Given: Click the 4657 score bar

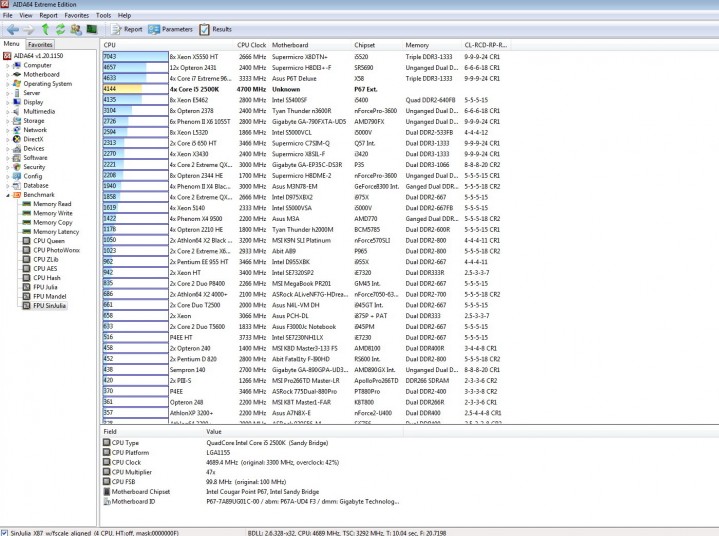Looking at the screenshot, I should [125, 67].
